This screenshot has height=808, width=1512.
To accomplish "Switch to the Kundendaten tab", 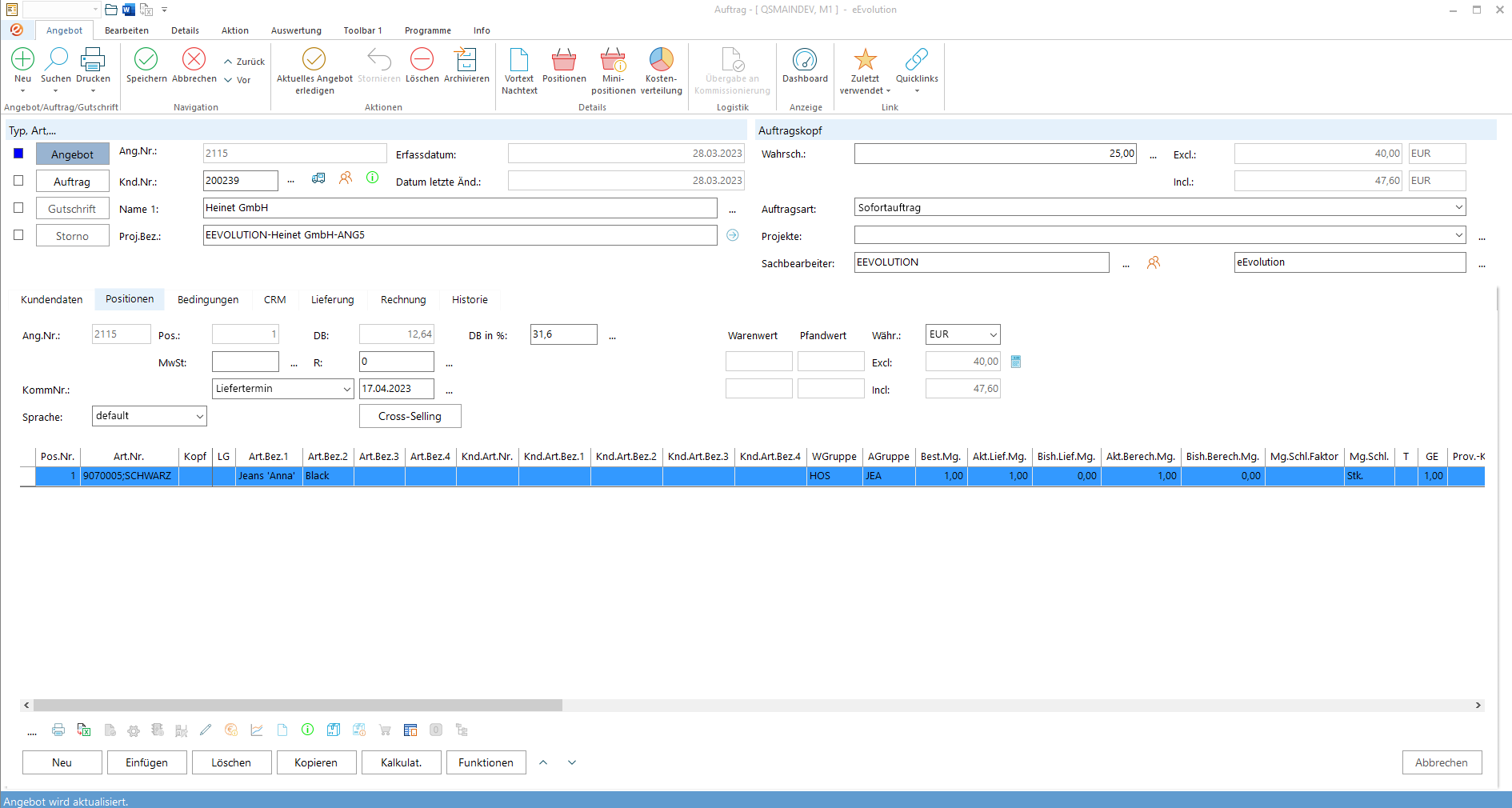I will point(52,299).
